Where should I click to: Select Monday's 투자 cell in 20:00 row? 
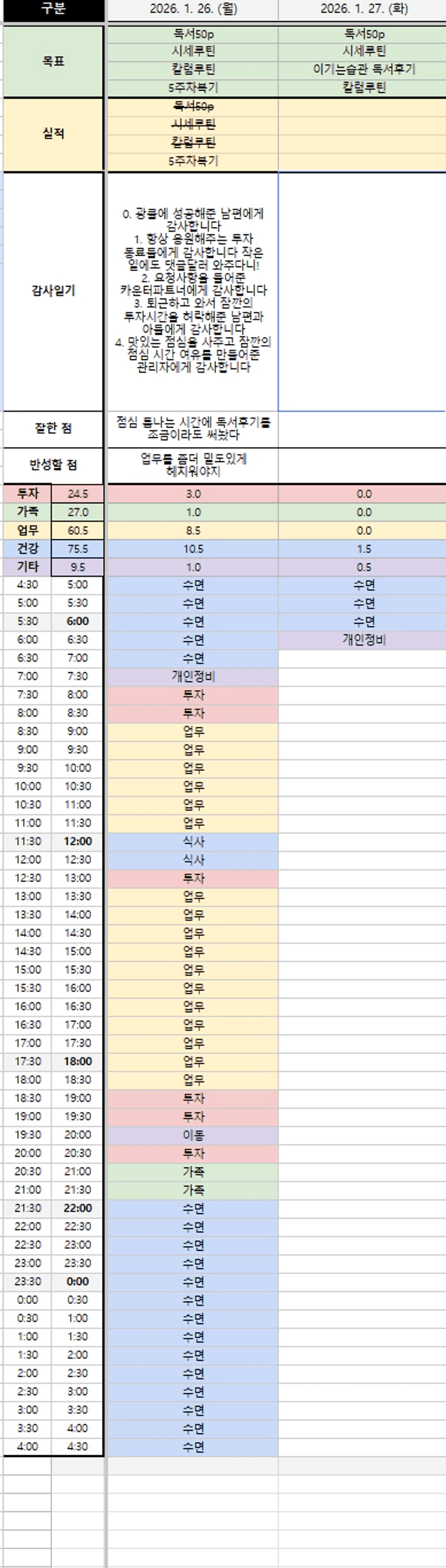[x=193, y=1153]
